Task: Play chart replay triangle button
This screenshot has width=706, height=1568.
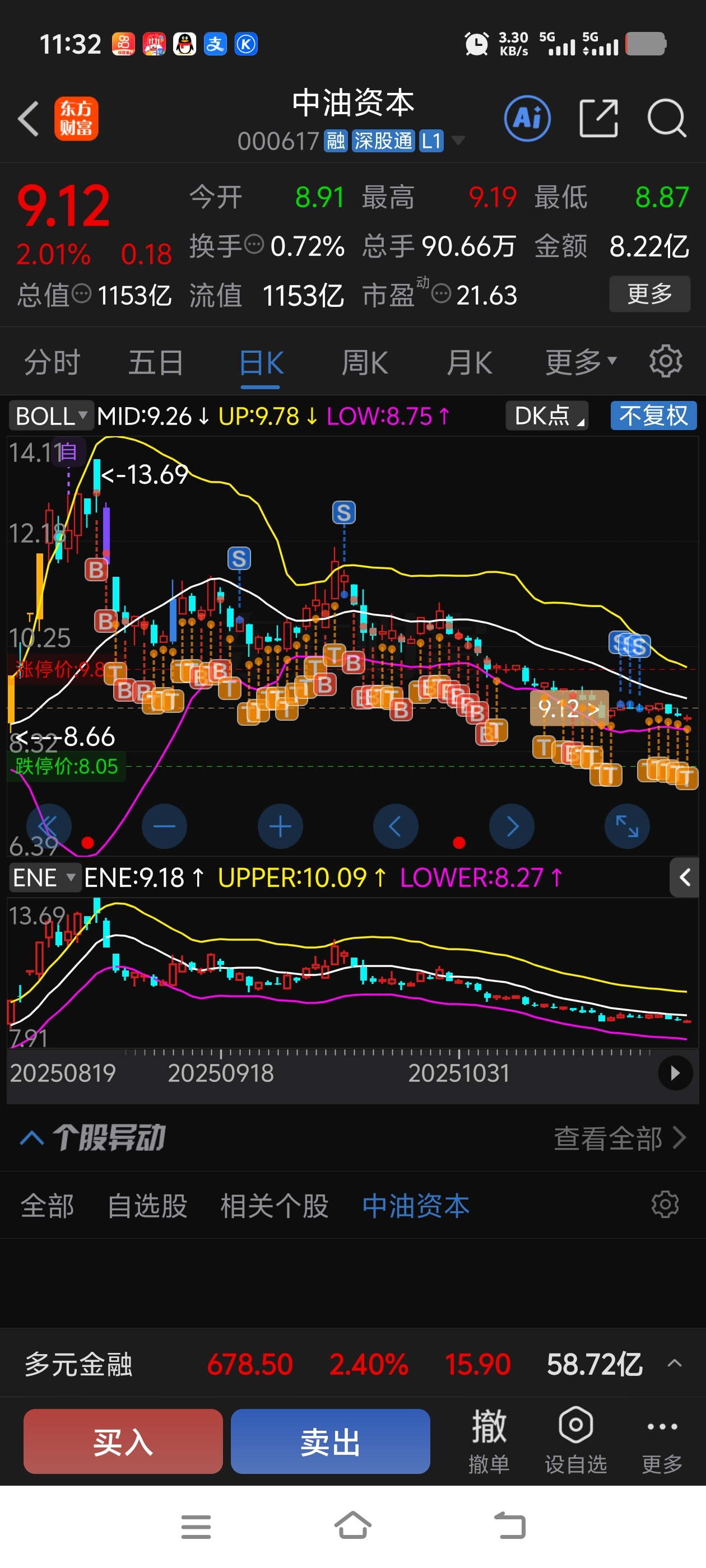Action: pyautogui.click(x=675, y=1072)
